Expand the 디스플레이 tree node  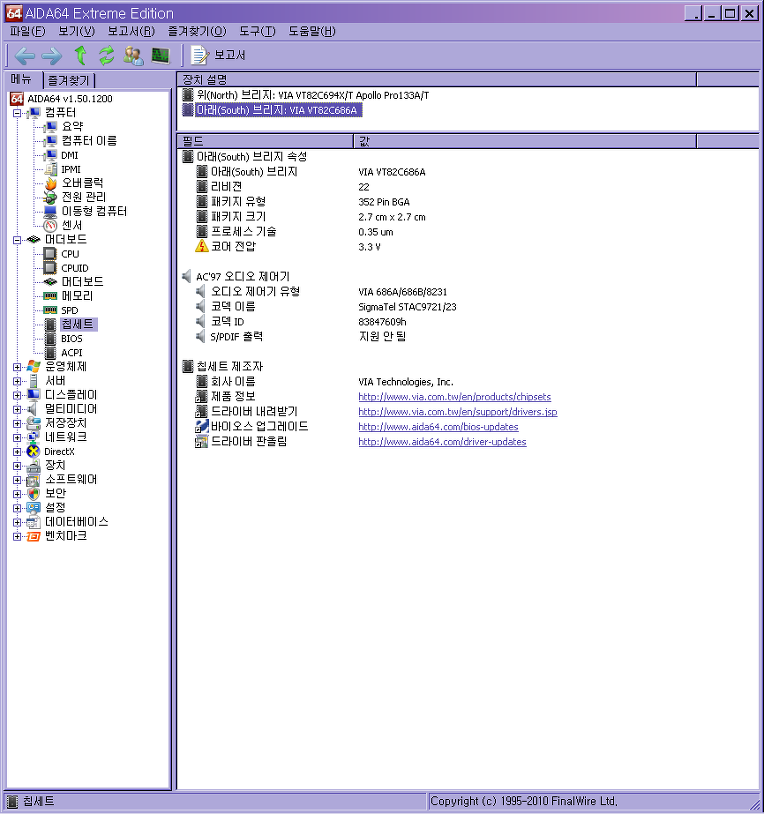coord(17,395)
